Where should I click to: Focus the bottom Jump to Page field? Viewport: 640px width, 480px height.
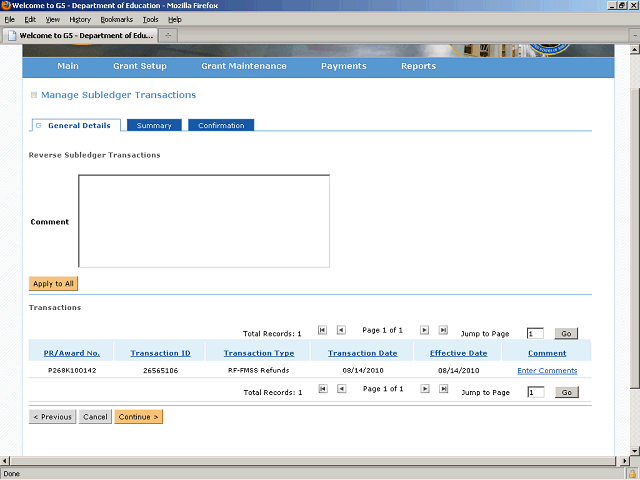[x=536, y=392]
